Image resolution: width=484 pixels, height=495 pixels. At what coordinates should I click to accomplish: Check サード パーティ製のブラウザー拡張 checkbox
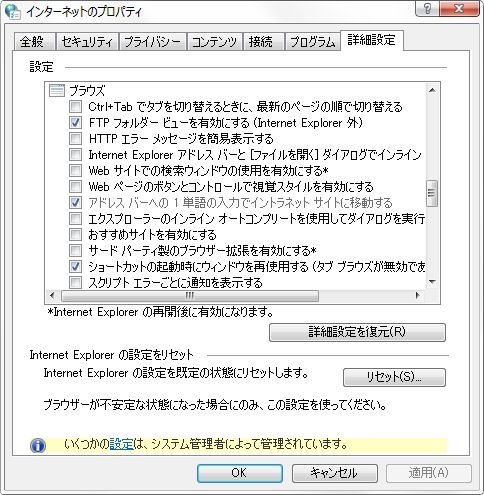pos(75,250)
